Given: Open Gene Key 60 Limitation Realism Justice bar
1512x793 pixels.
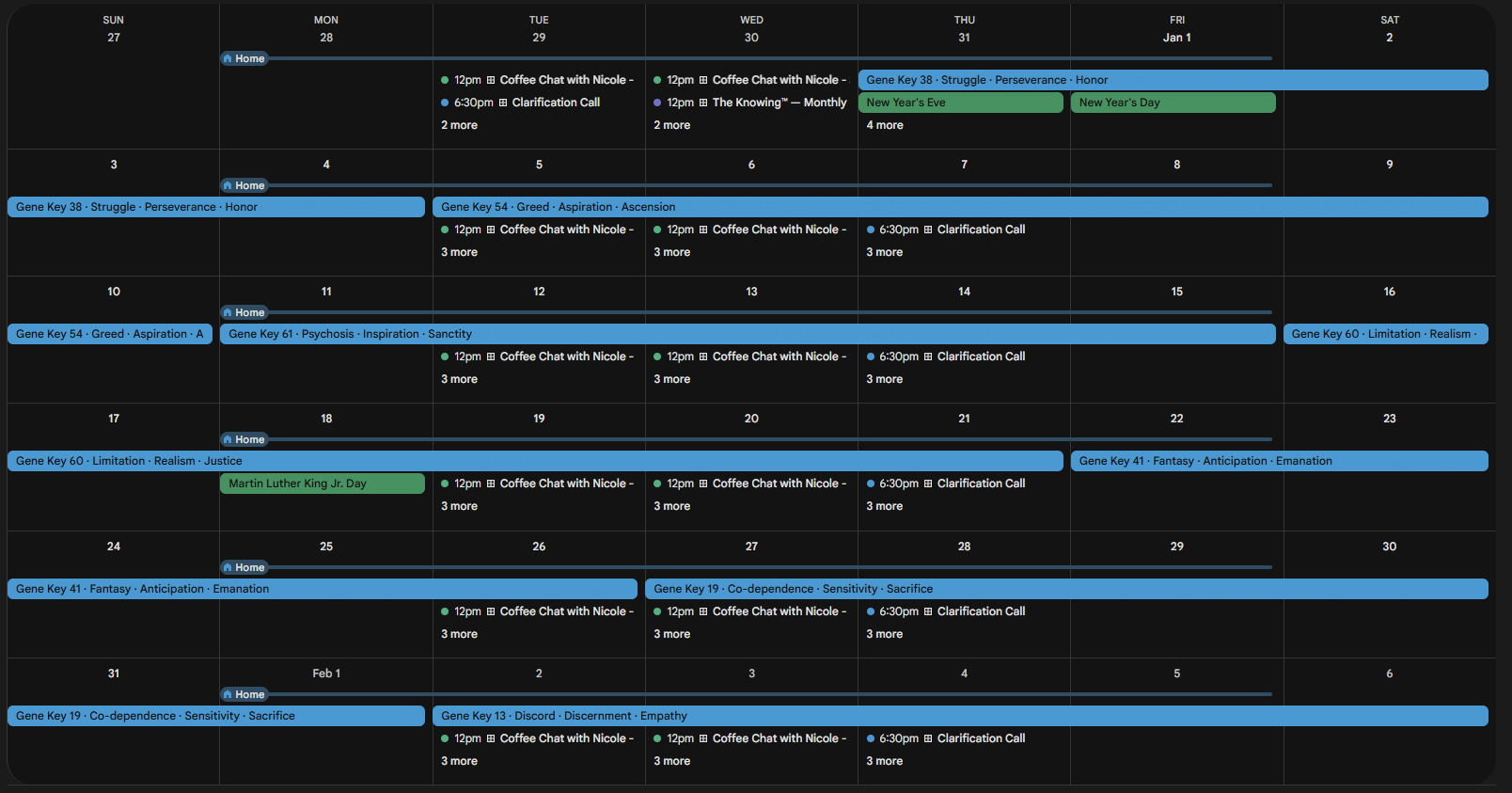Looking at the screenshot, I should (535, 461).
